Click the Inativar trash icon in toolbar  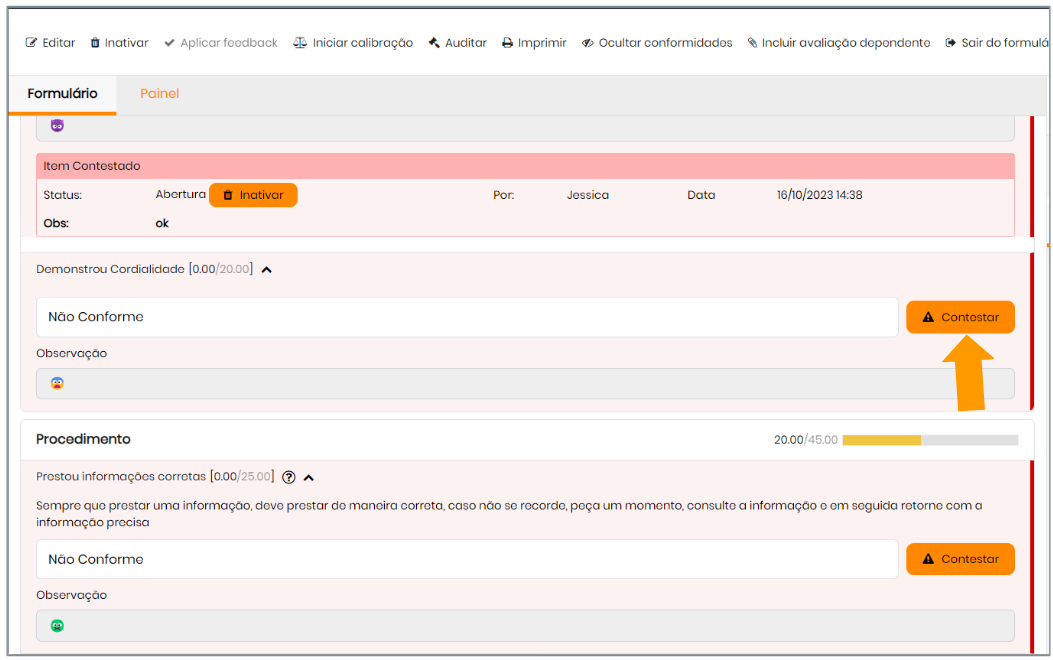tap(95, 43)
